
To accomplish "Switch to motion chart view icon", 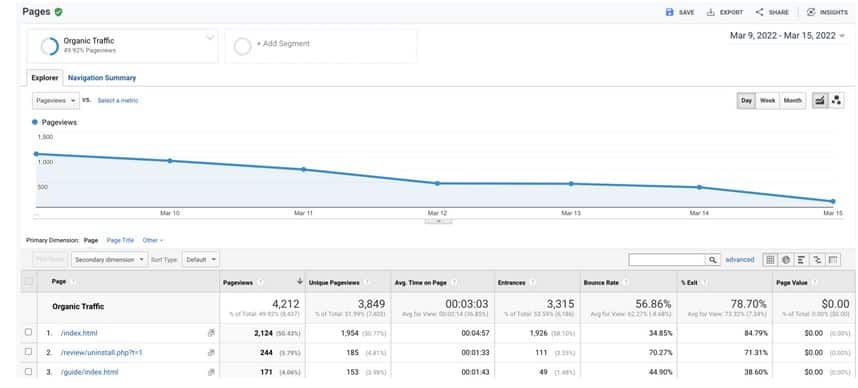I will pos(836,101).
